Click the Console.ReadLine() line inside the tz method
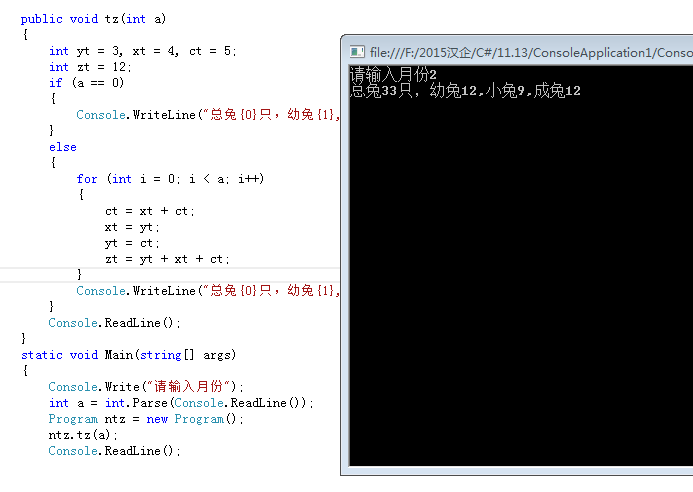 click(x=114, y=323)
